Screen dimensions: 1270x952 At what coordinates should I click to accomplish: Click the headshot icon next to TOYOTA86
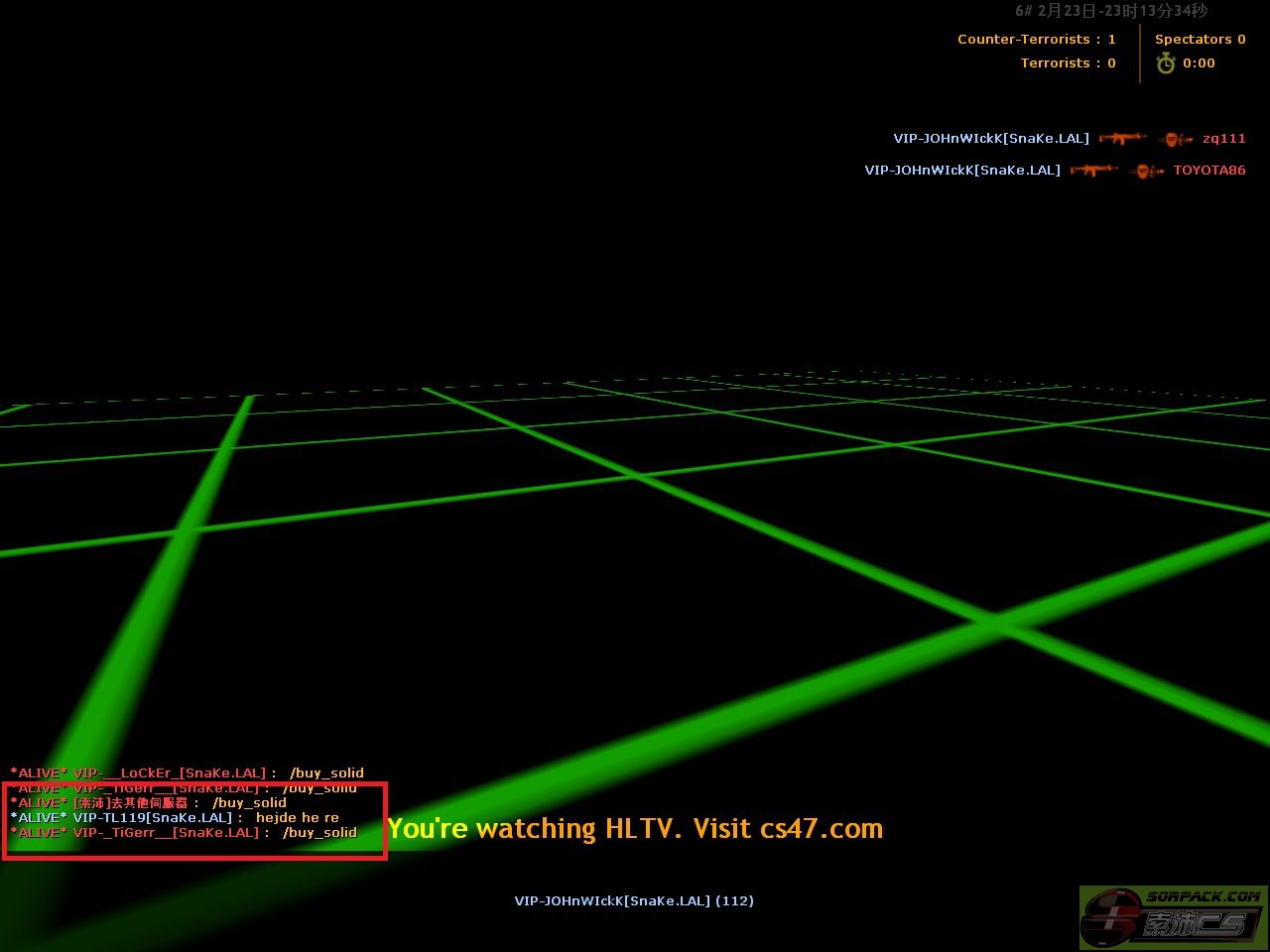[1146, 171]
